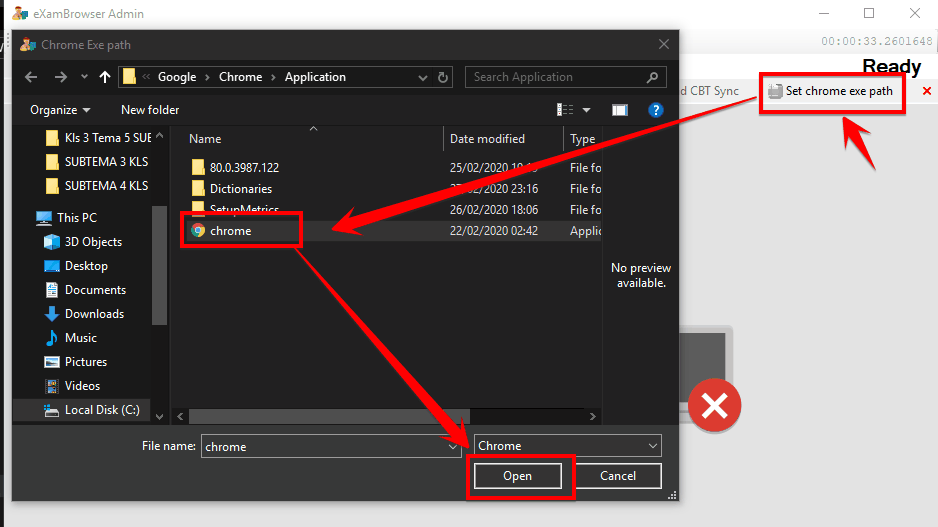The image size is (938, 527).
Task: Click CBT Sync item in eXamBrowser toolbar
Action: (709, 91)
